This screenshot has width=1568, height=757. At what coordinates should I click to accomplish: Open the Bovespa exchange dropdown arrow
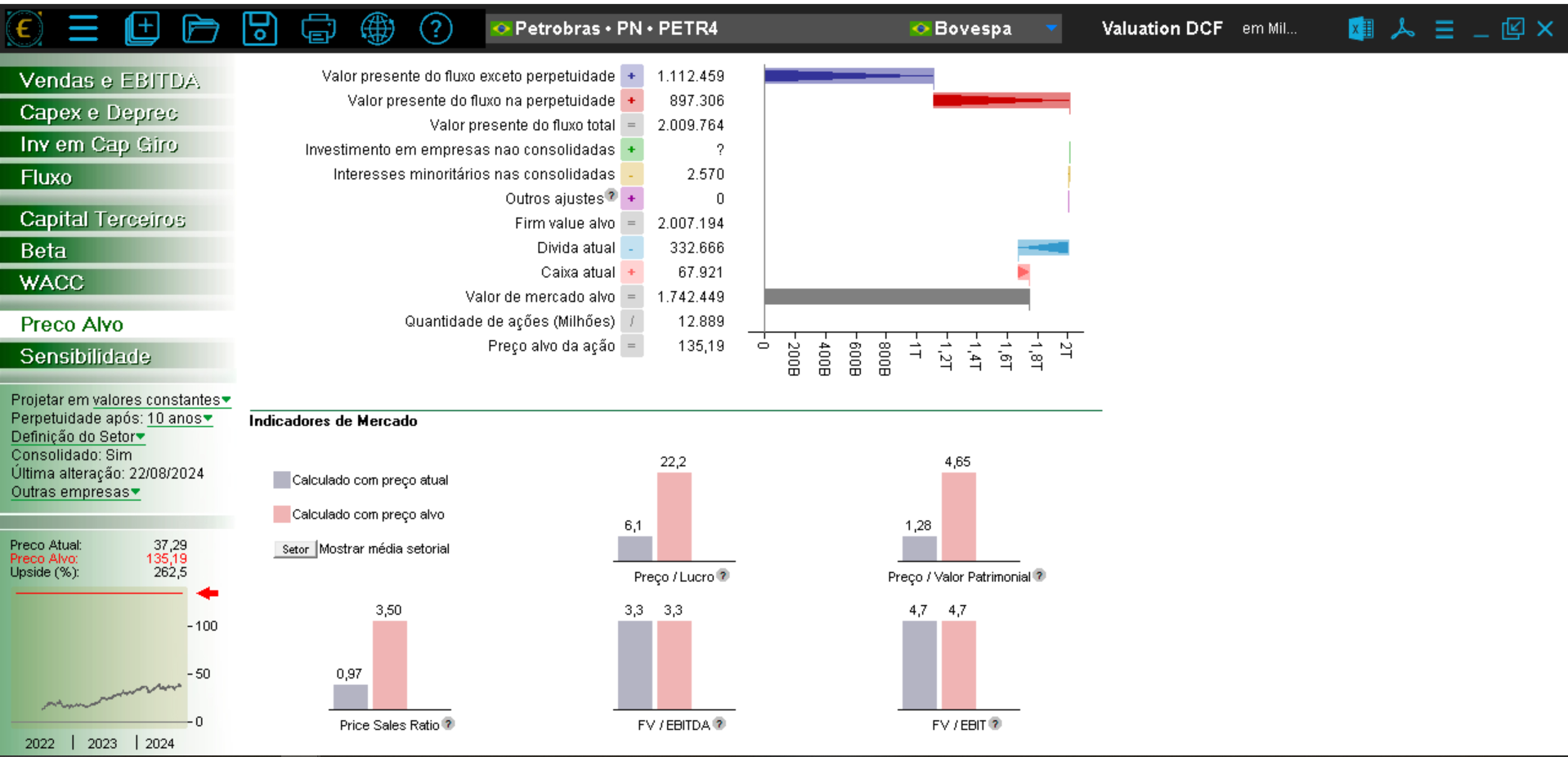click(x=1051, y=28)
